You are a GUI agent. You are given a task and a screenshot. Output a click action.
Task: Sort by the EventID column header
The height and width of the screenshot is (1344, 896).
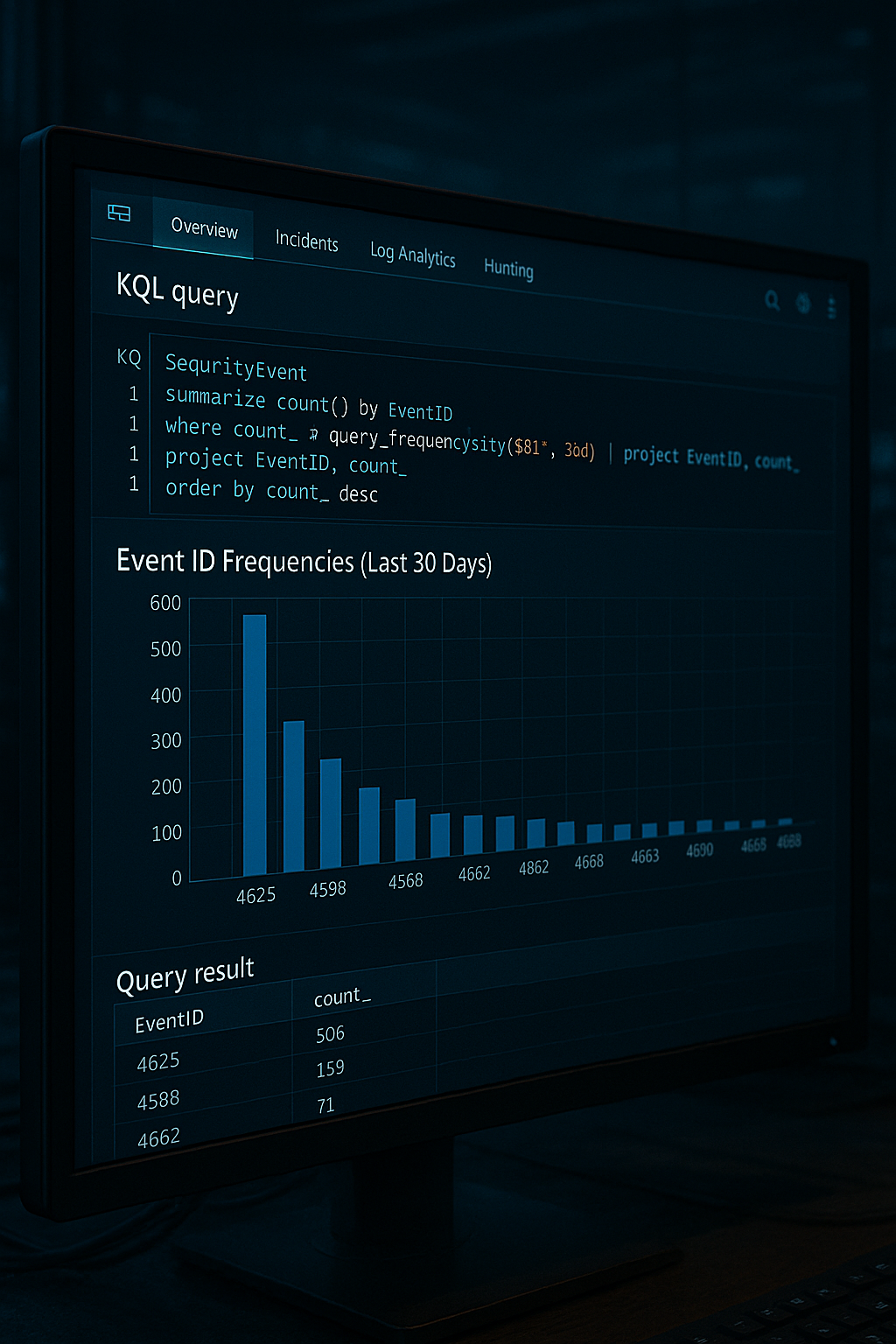(x=169, y=1020)
